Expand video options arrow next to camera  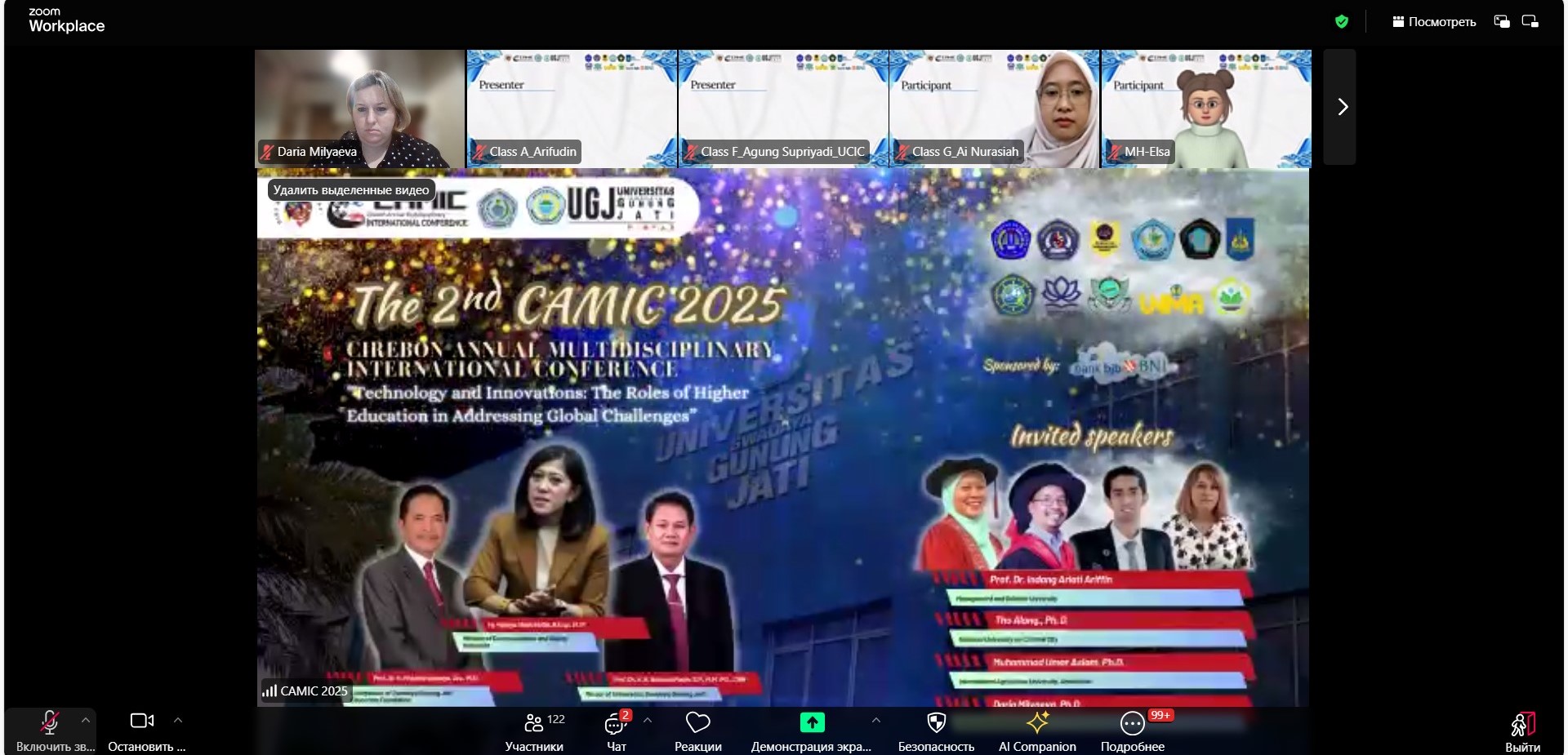click(178, 721)
